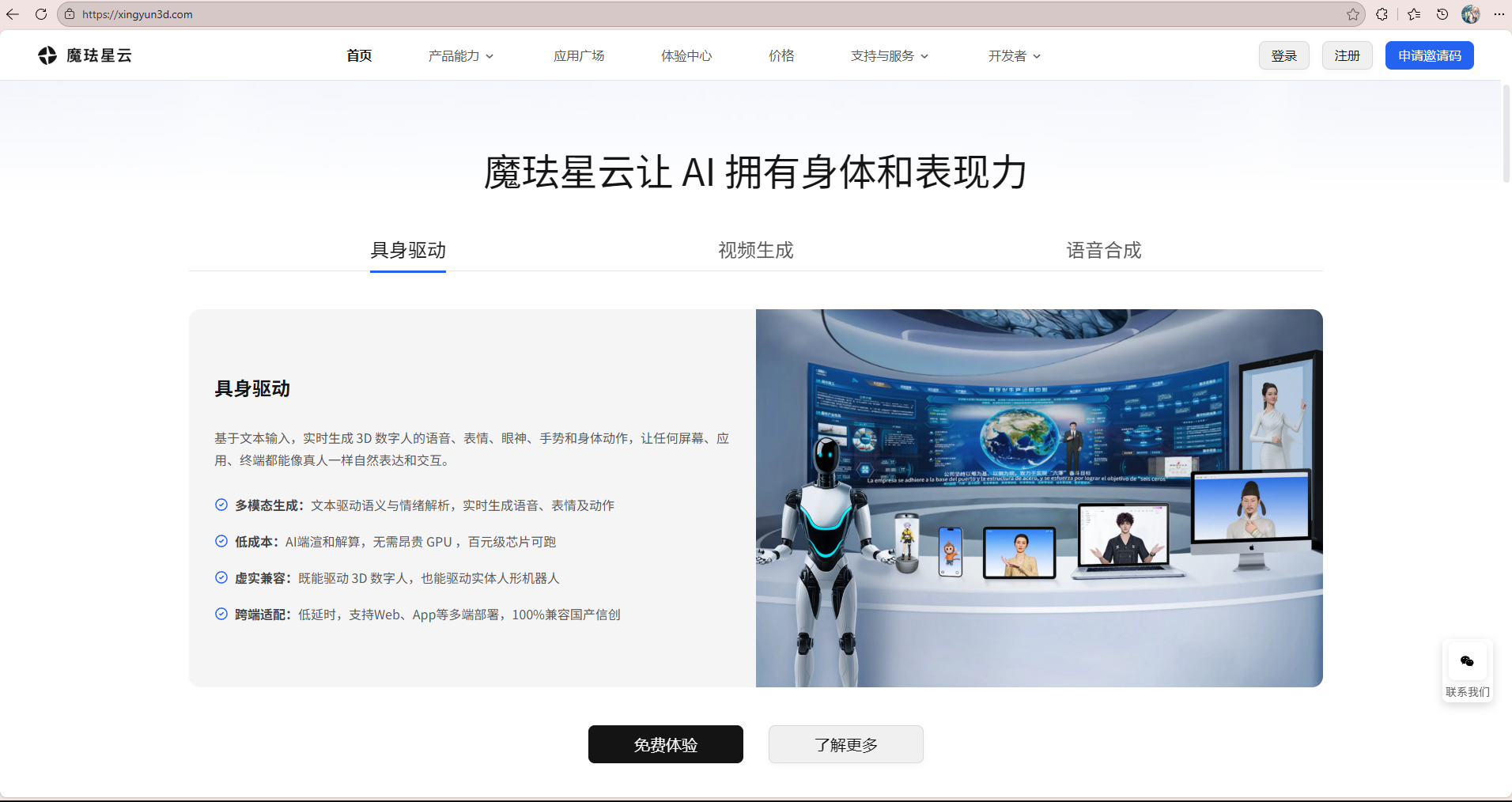Click the 了解更多 button
Image resolution: width=1512 pixels, height=802 pixels.
point(845,744)
